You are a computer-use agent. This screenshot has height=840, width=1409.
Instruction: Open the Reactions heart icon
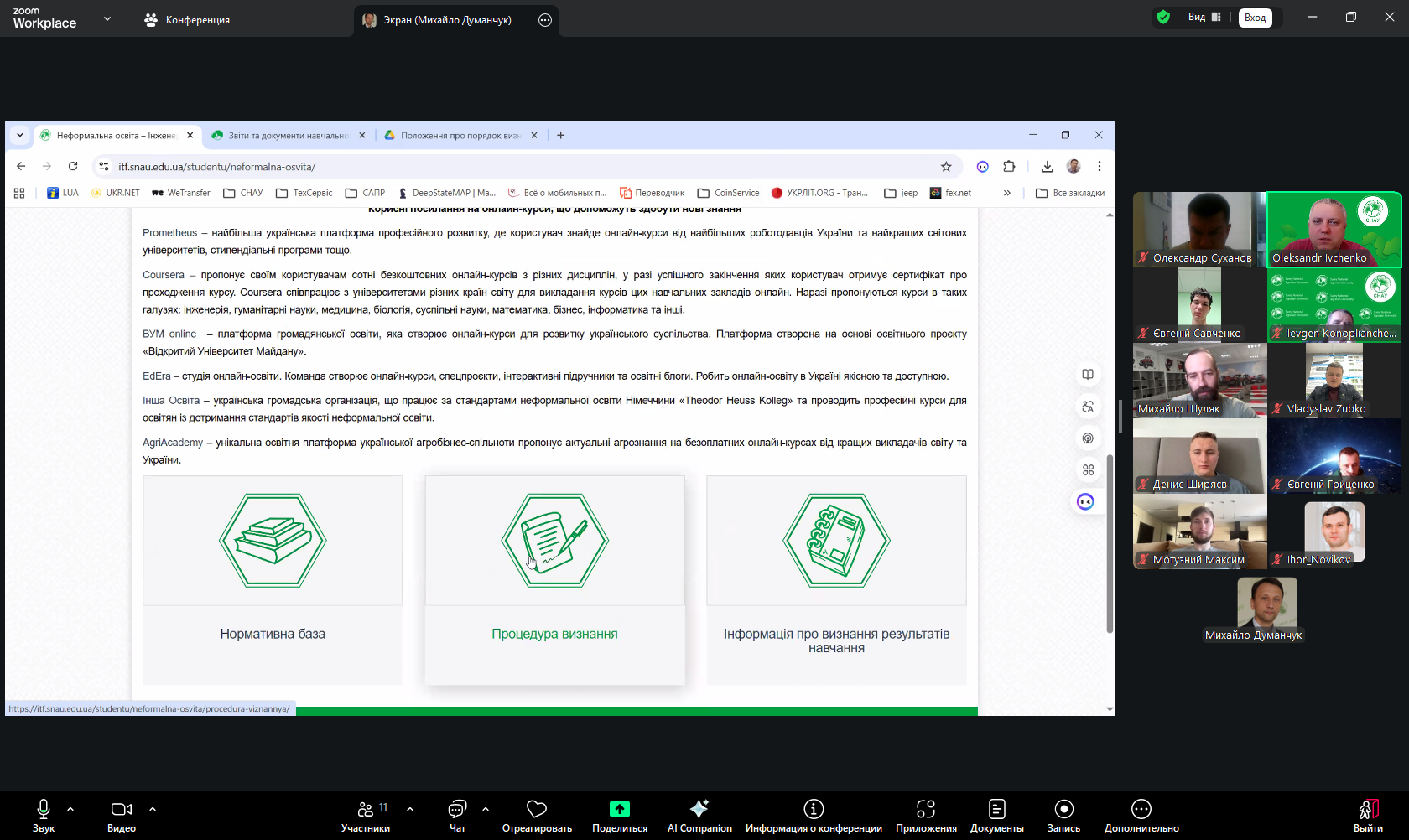[537, 810]
